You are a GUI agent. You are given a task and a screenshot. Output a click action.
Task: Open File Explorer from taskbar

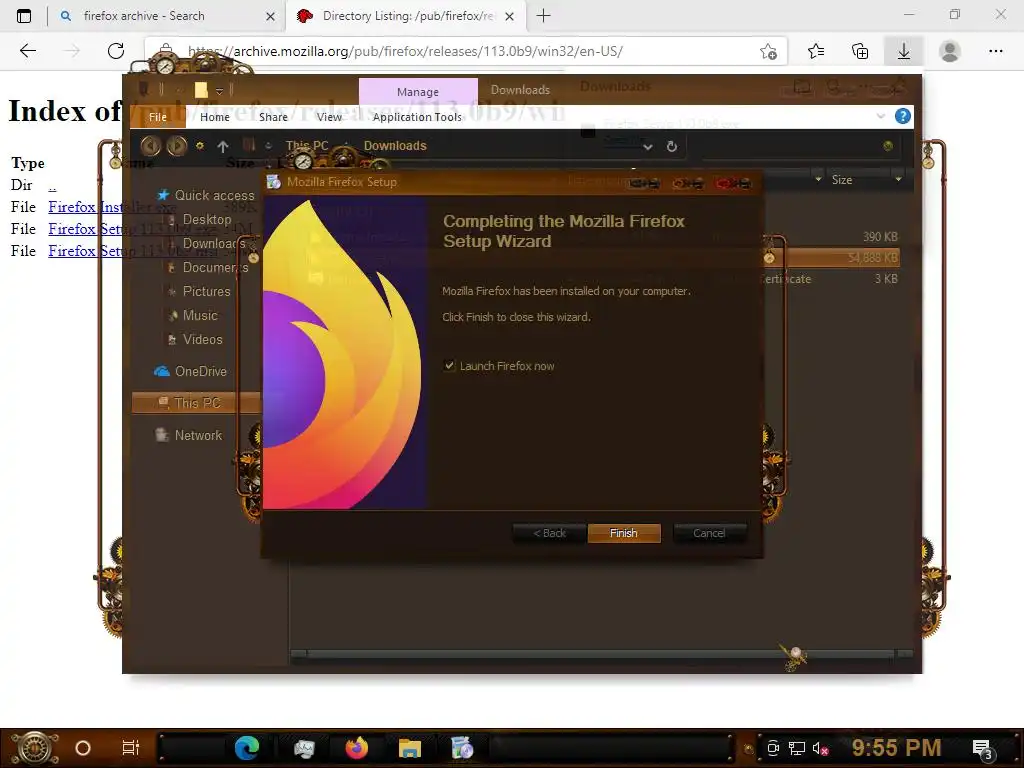coord(409,748)
